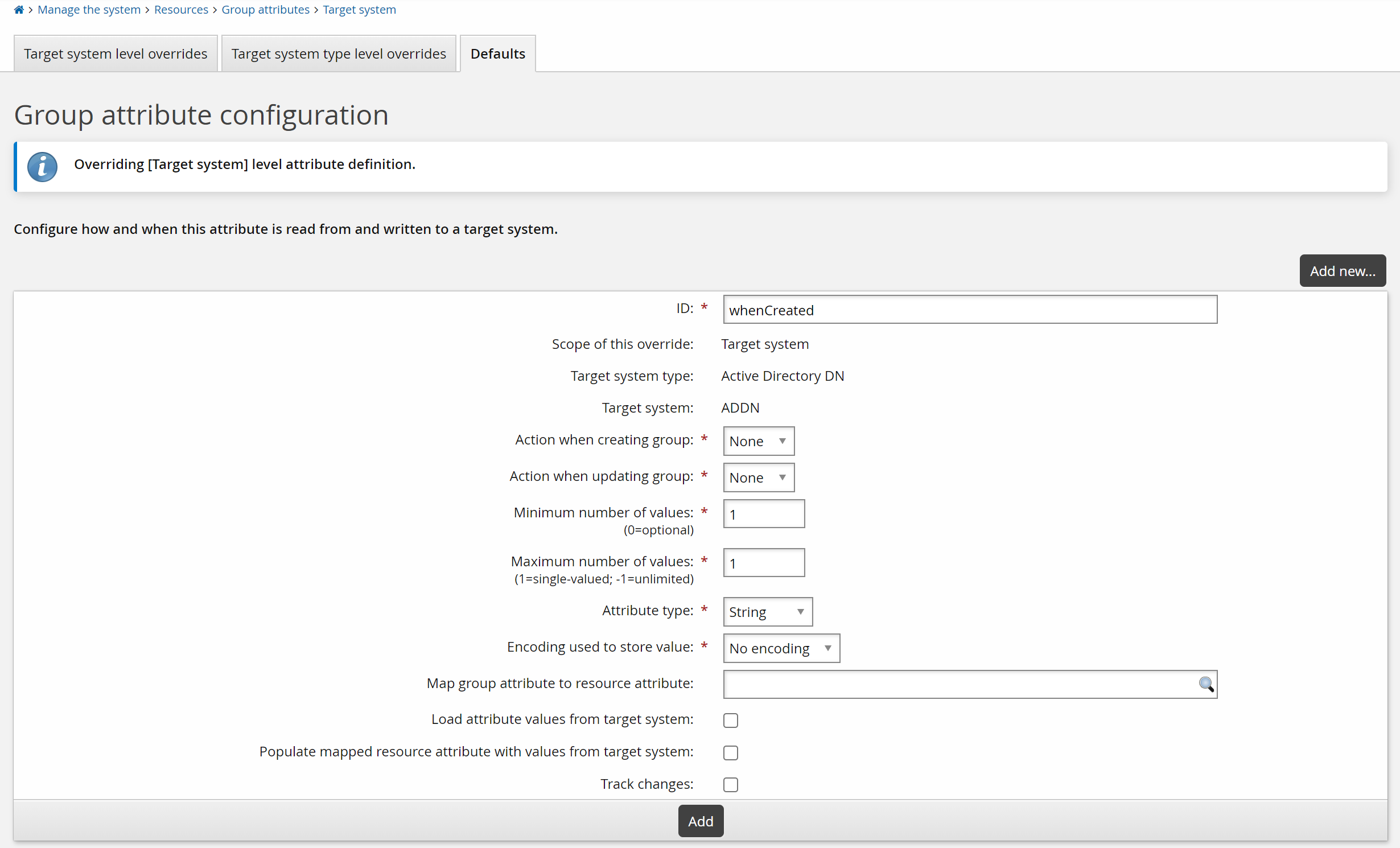The width and height of the screenshot is (1400, 848).
Task: Enable Load attribute values from target system
Action: coord(731,721)
